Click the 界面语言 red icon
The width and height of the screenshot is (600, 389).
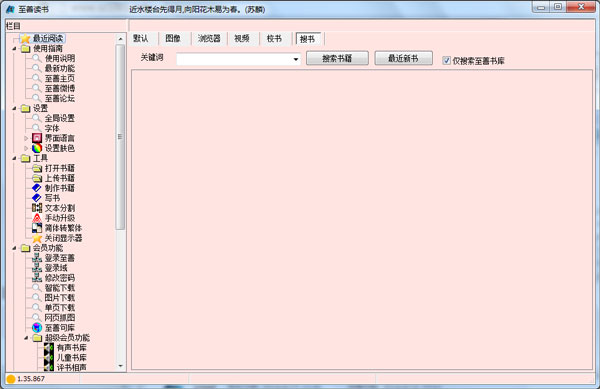coord(37,138)
